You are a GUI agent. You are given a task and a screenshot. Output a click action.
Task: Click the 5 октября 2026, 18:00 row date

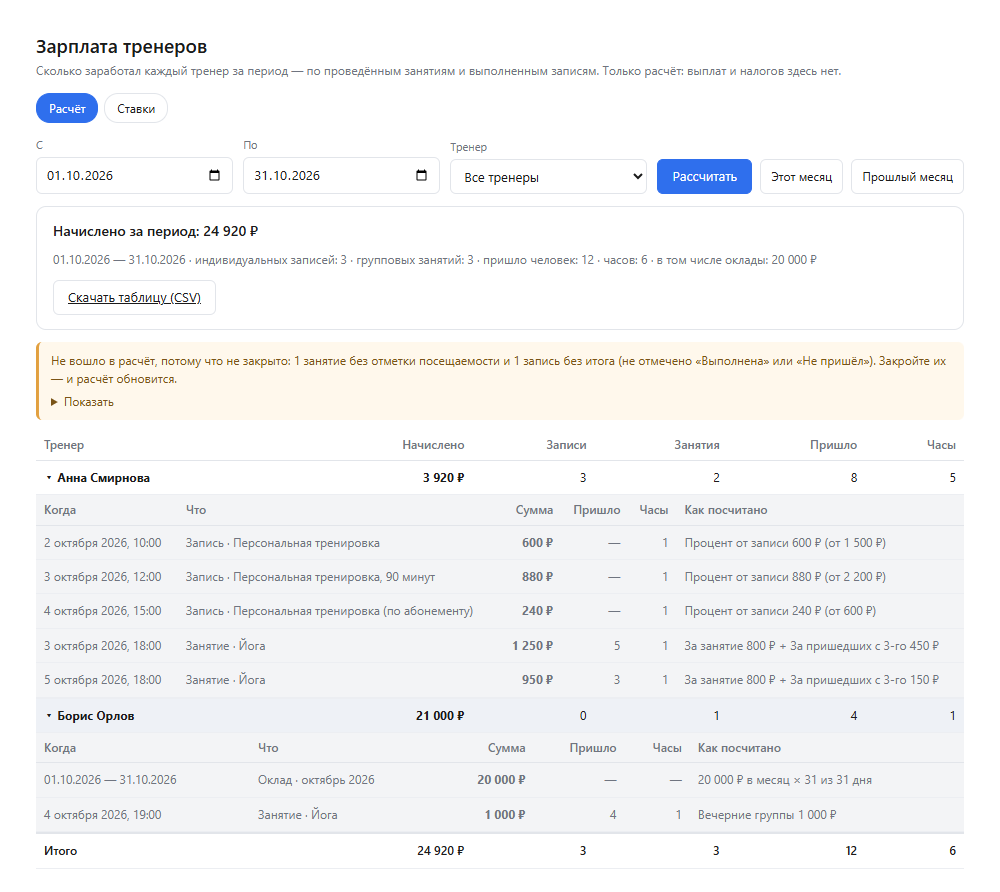(x=103, y=680)
